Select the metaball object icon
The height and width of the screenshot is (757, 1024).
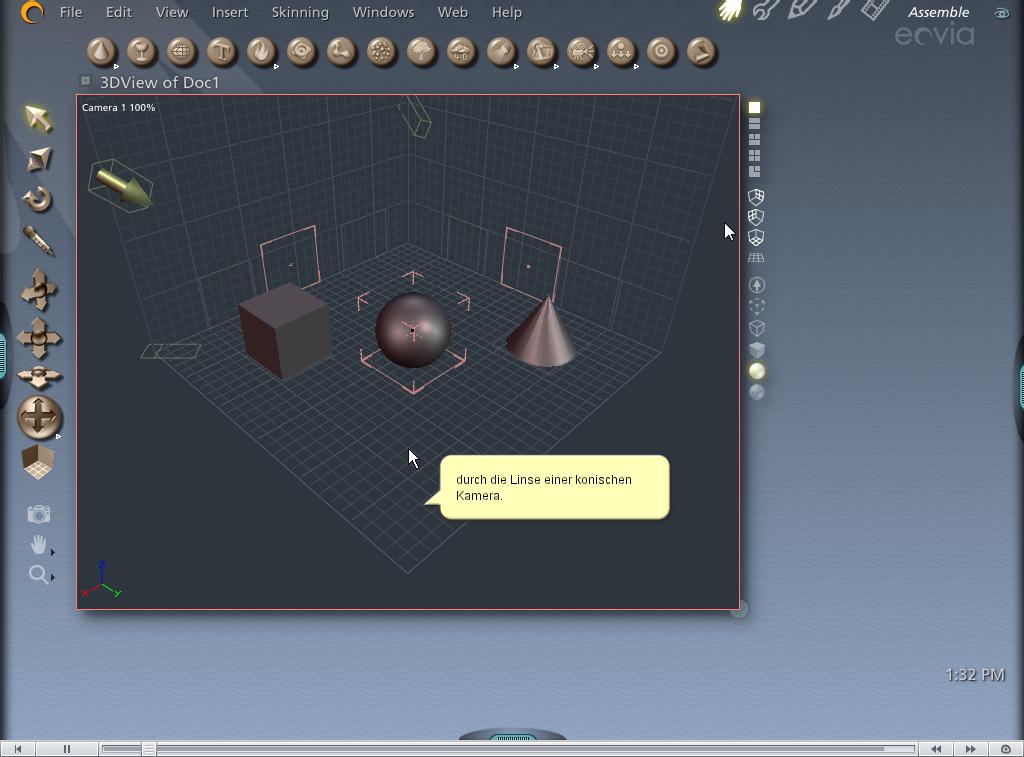[302, 52]
